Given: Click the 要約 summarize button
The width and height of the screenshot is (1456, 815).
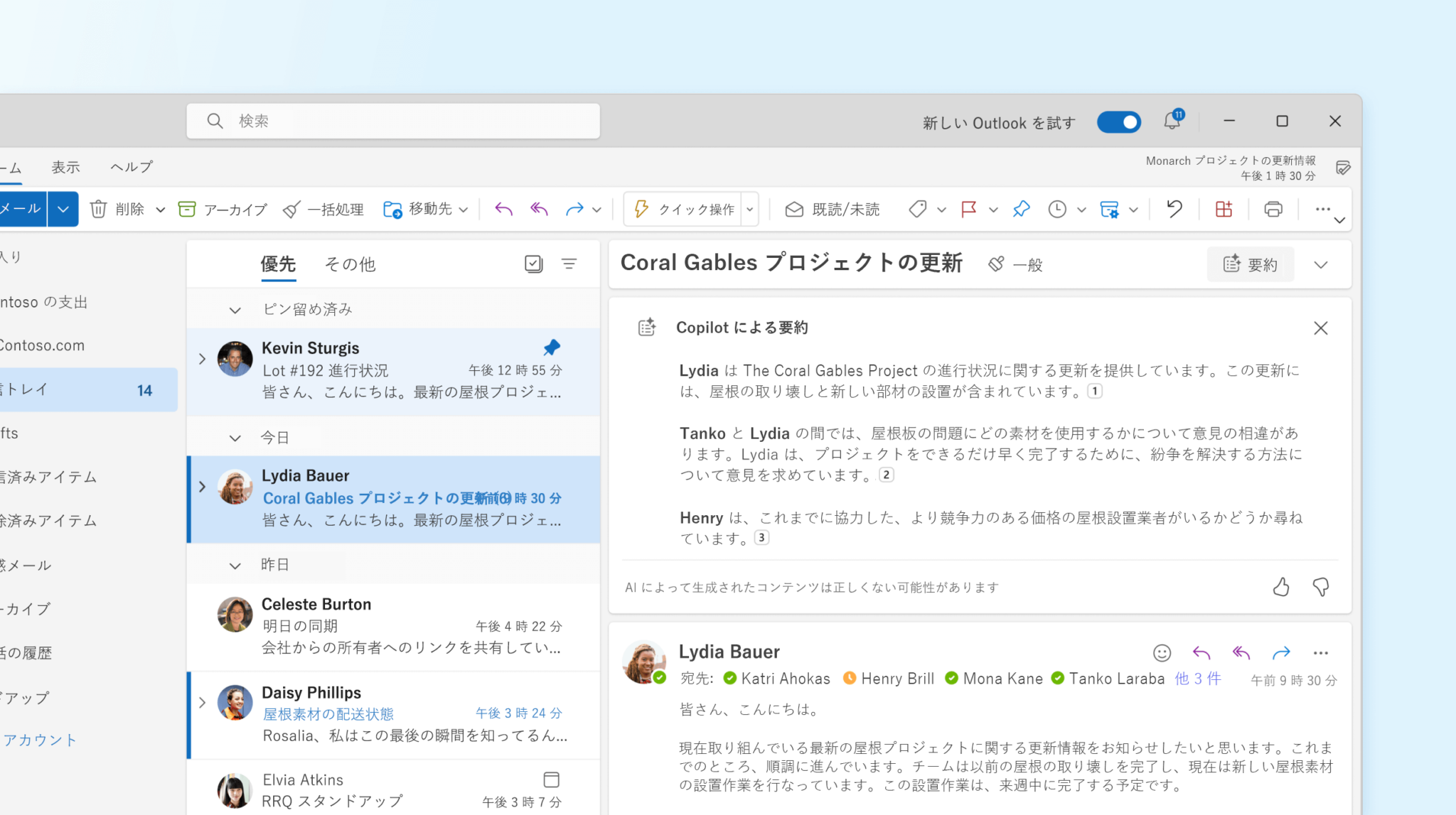Looking at the screenshot, I should tap(1251, 264).
